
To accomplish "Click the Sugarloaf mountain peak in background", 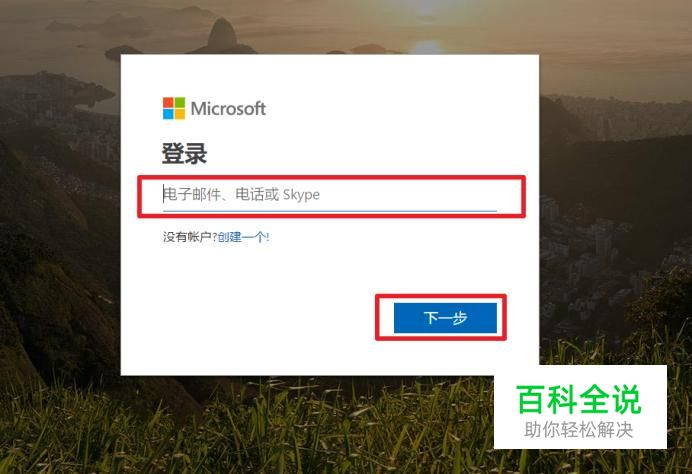I will [x=223, y=33].
